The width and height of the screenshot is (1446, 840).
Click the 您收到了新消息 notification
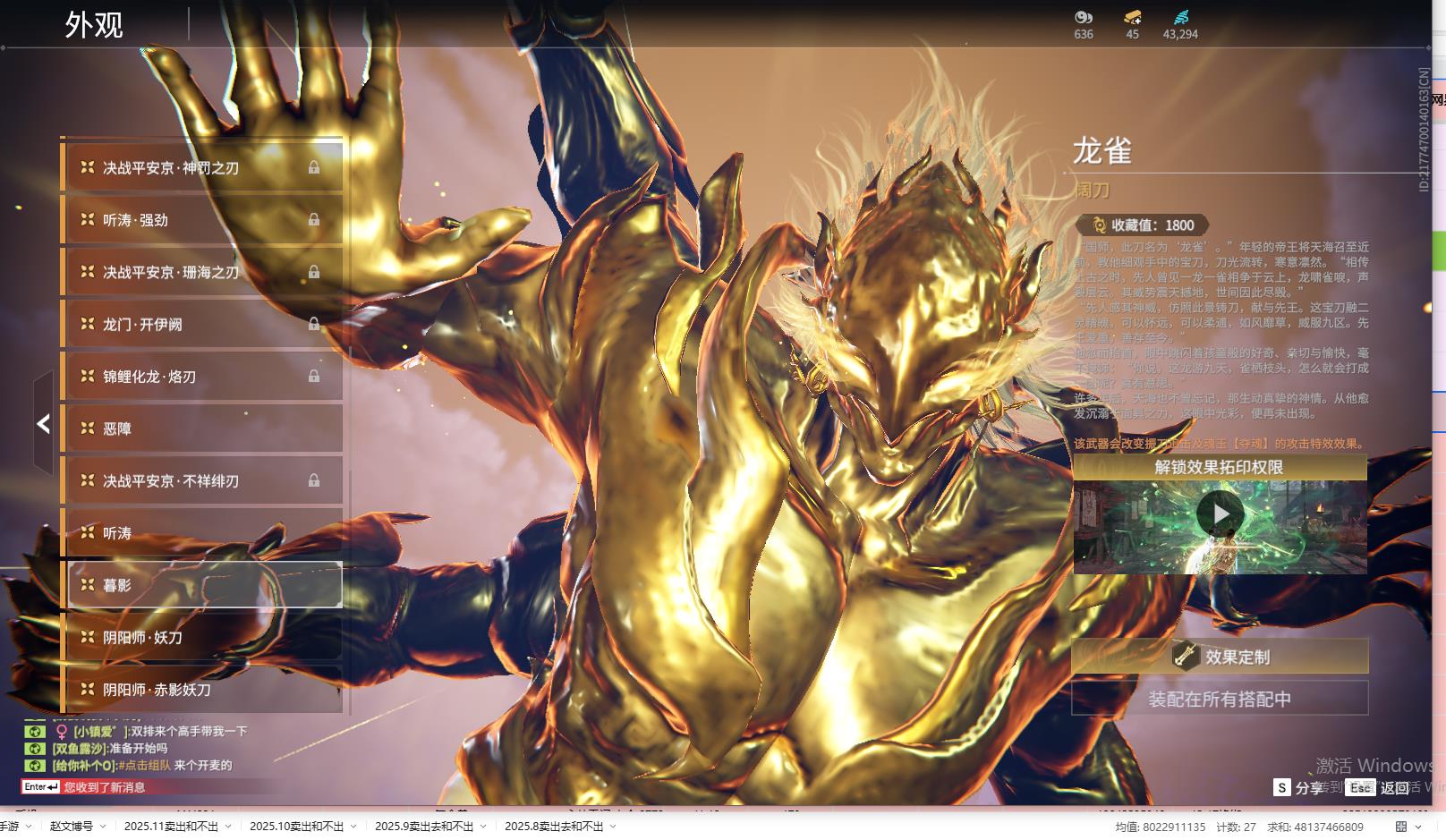click(x=105, y=787)
